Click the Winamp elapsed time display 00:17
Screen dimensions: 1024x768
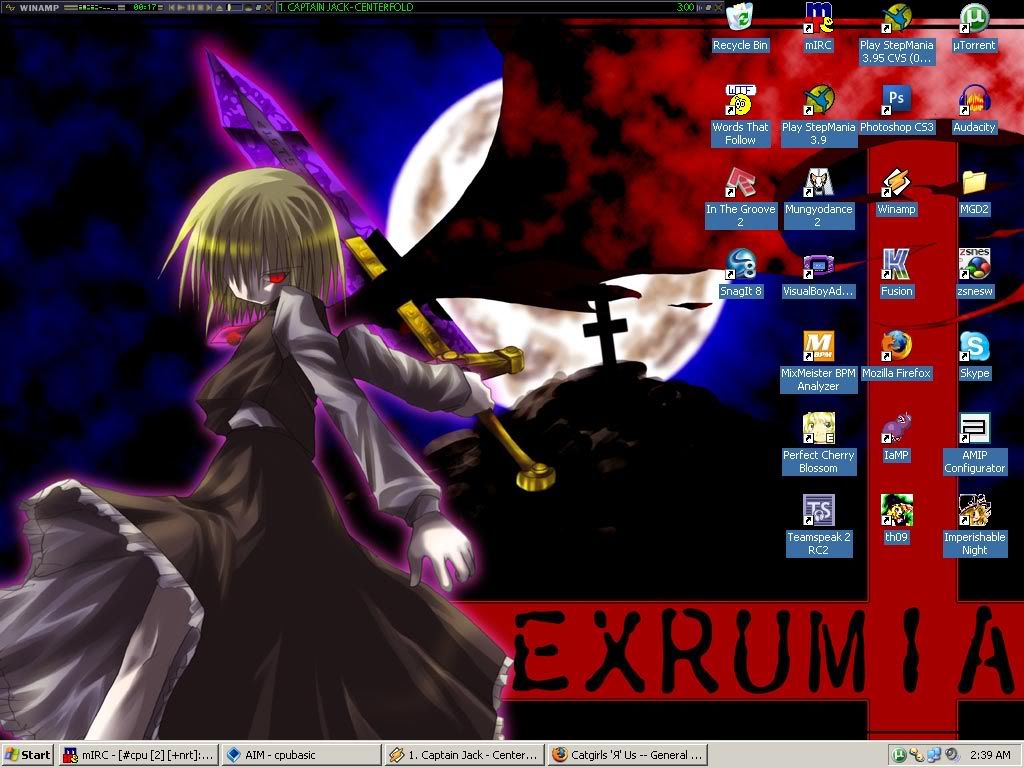(145, 7)
